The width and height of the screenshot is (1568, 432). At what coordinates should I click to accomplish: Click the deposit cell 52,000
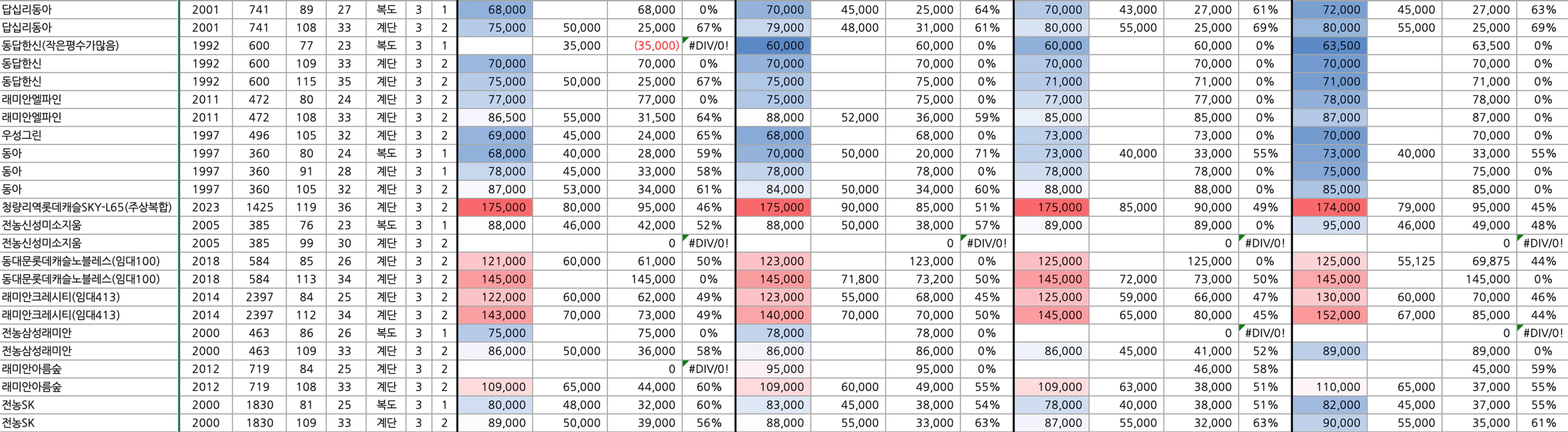(x=847, y=118)
